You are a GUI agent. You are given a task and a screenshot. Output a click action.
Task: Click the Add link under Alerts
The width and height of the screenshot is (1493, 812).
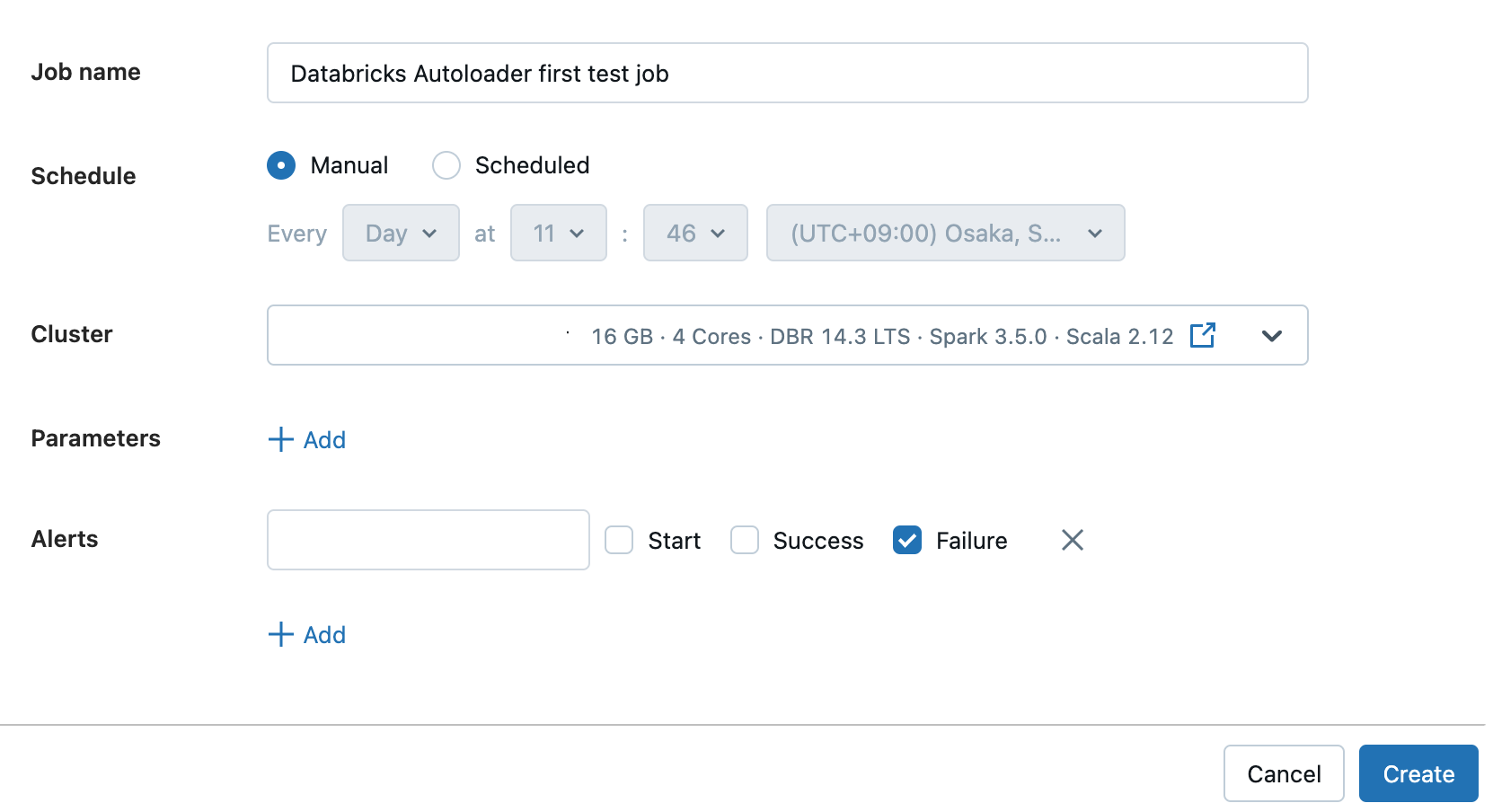[323, 634]
